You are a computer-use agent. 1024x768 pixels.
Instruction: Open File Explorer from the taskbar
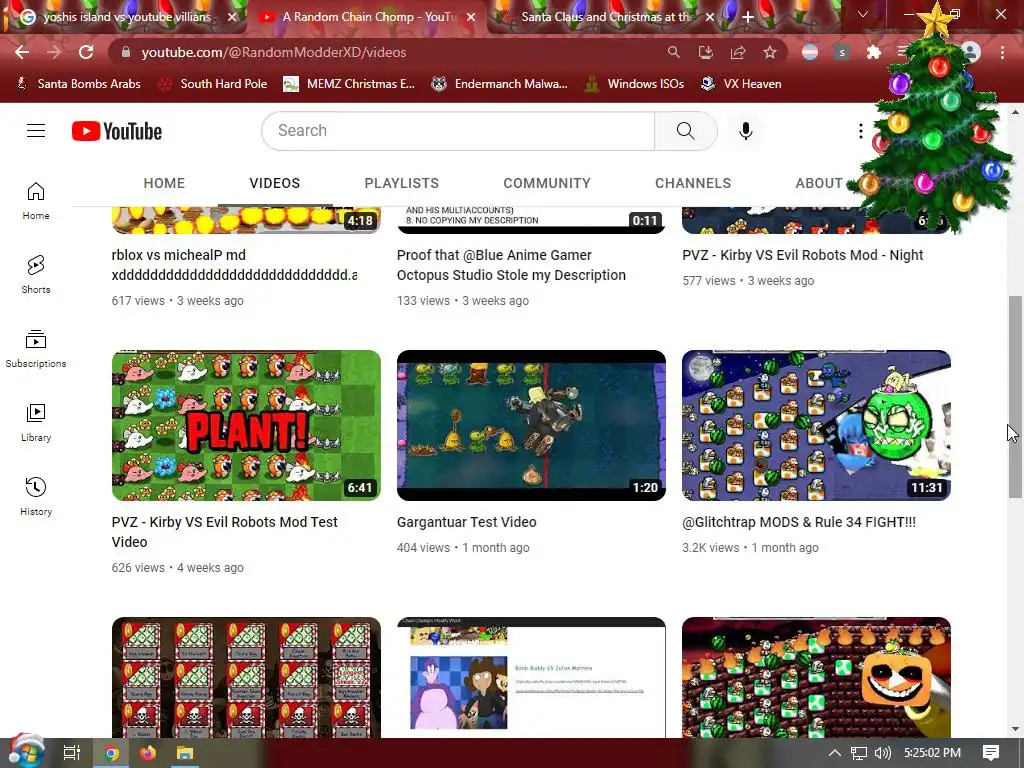coord(185,753)
